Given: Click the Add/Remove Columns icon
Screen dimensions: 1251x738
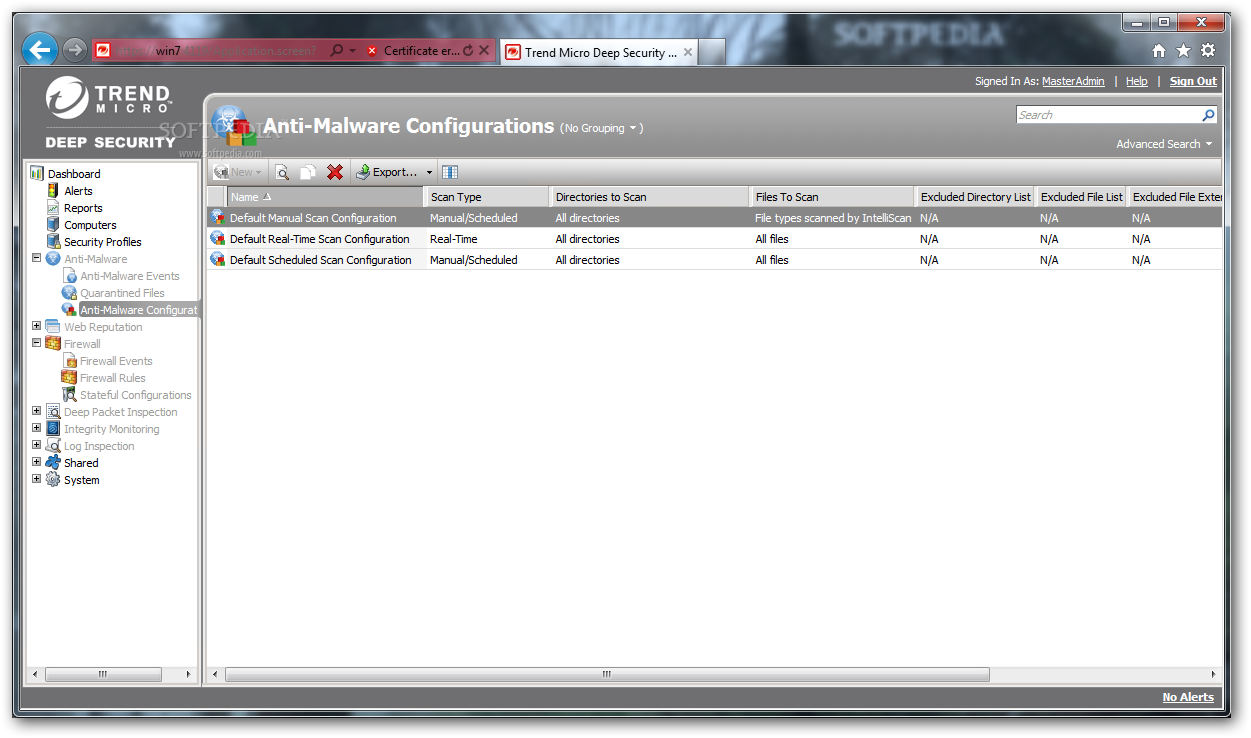Looking at the screenshot, I should coord(450,172).
